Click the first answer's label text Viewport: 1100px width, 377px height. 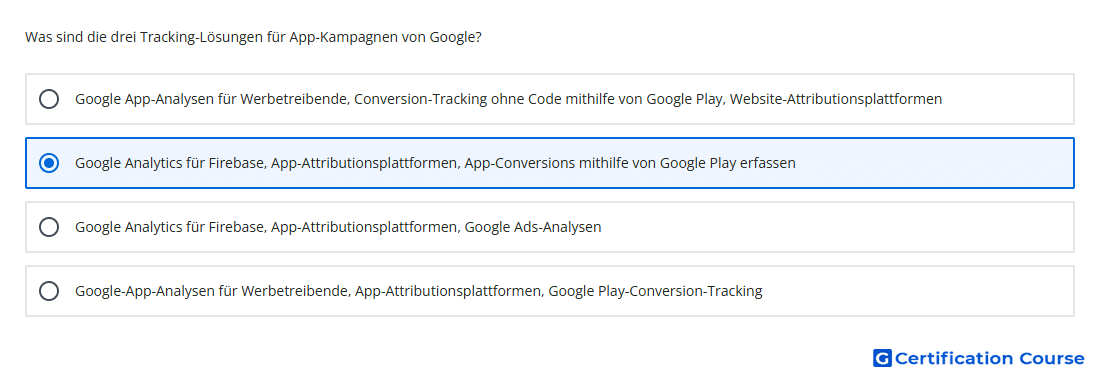tap(509, 99)
